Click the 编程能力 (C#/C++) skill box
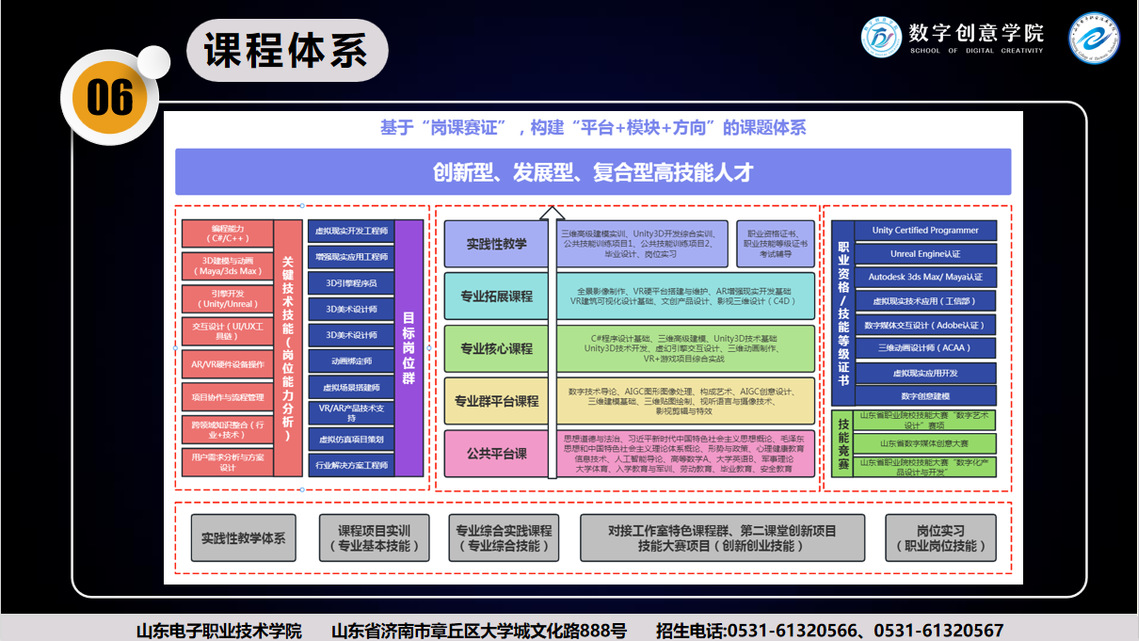 pos(227,234)
